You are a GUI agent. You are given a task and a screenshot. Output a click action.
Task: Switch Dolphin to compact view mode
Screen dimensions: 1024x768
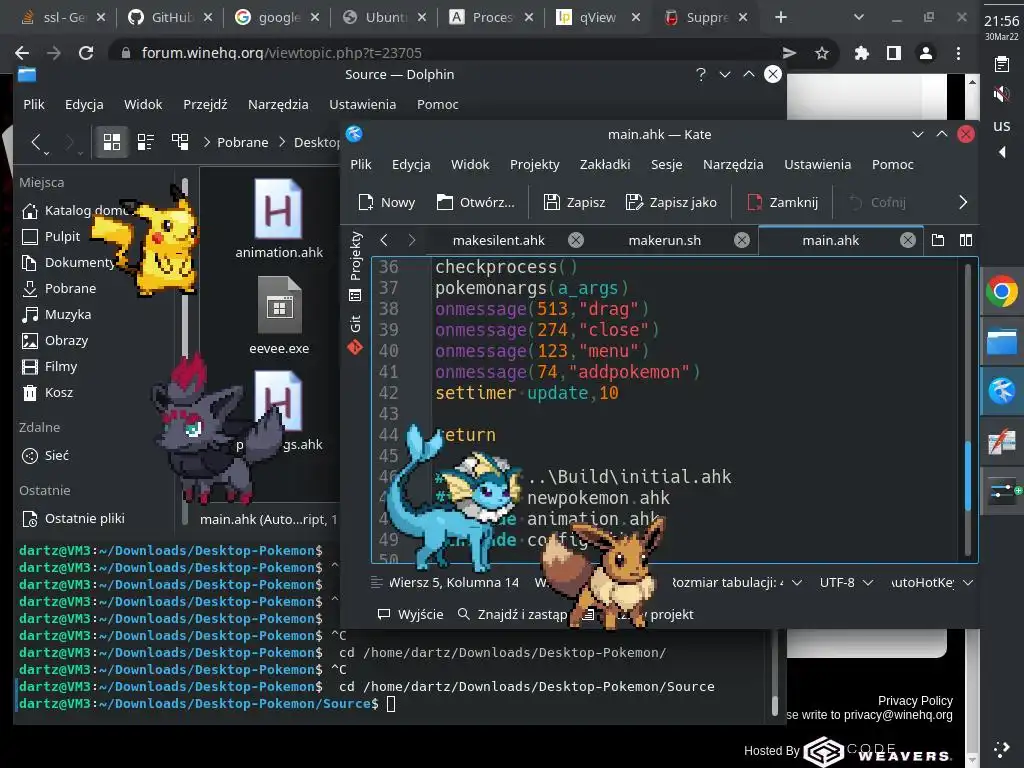click(x=146, y=142)
